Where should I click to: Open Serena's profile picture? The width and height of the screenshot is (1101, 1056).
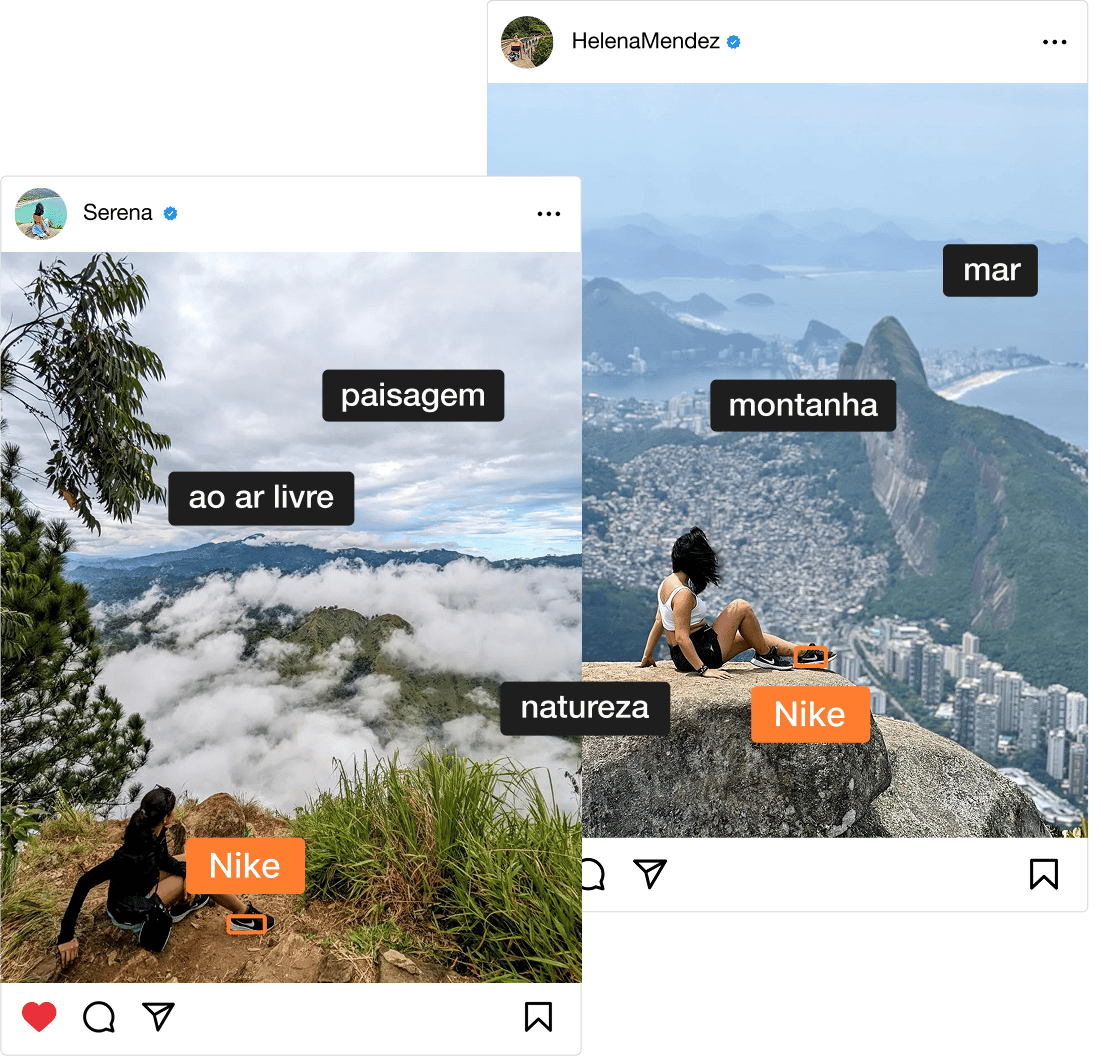tap(41, 213)
